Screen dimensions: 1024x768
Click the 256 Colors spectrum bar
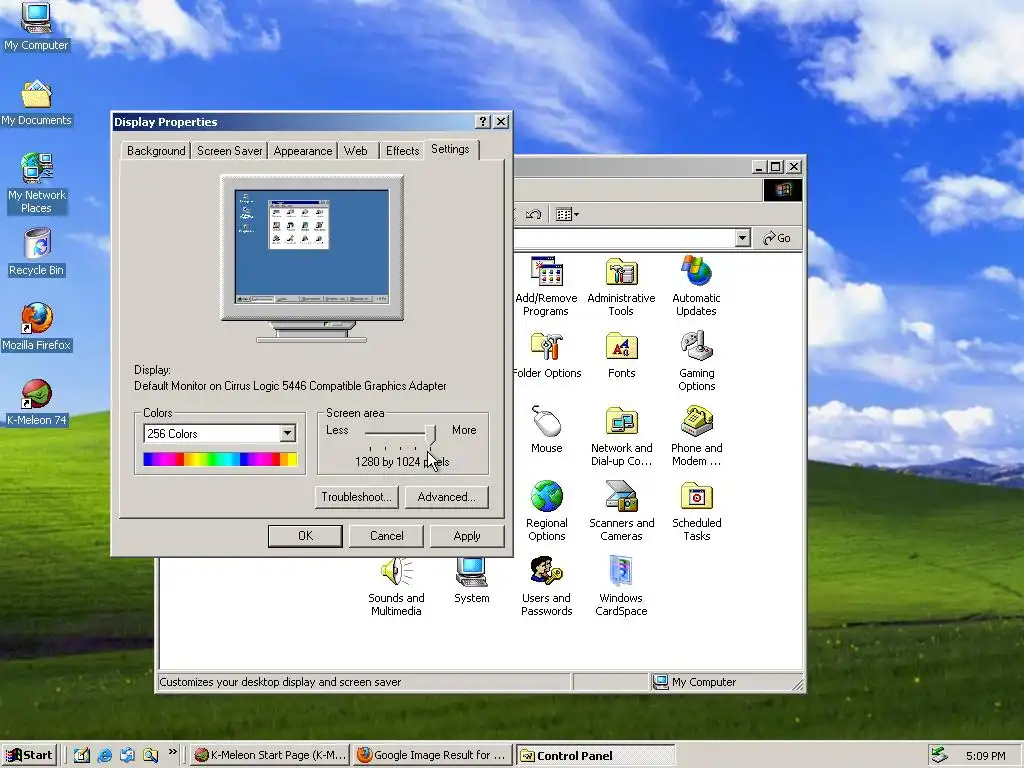coord(220,459)
